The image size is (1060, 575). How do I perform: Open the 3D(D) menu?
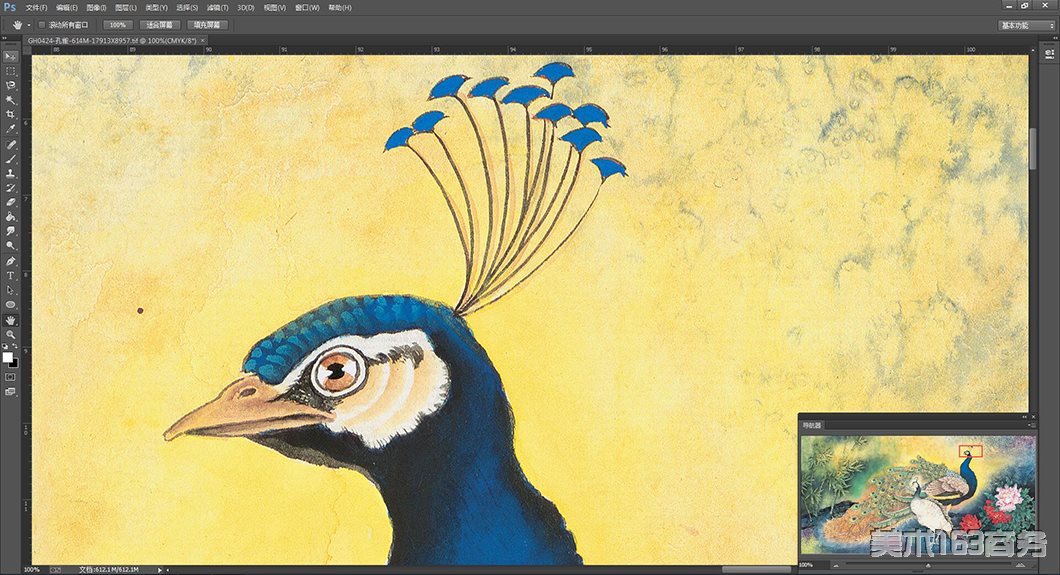click(245, 7)
